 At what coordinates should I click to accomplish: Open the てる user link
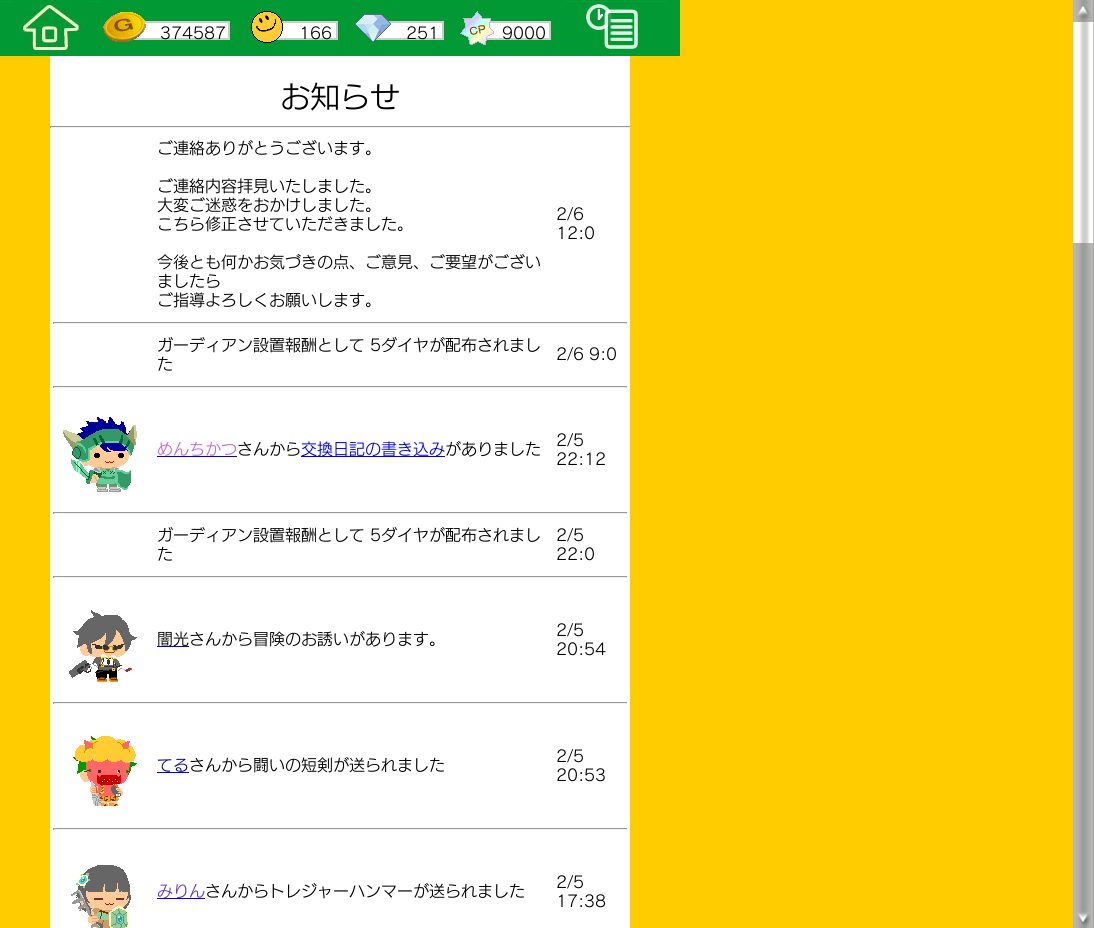[173, 765]
